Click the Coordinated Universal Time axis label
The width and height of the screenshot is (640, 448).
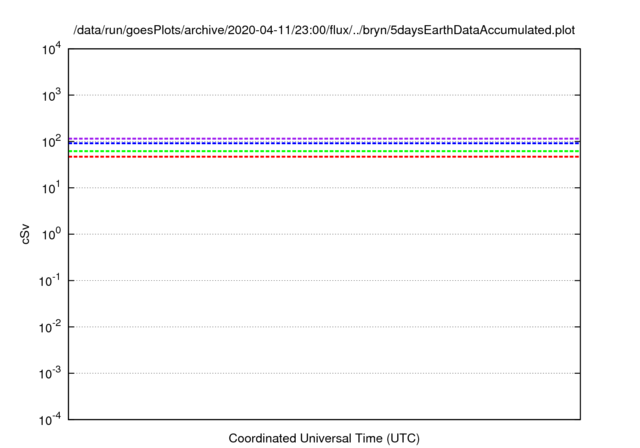click(x=324, y=438)
